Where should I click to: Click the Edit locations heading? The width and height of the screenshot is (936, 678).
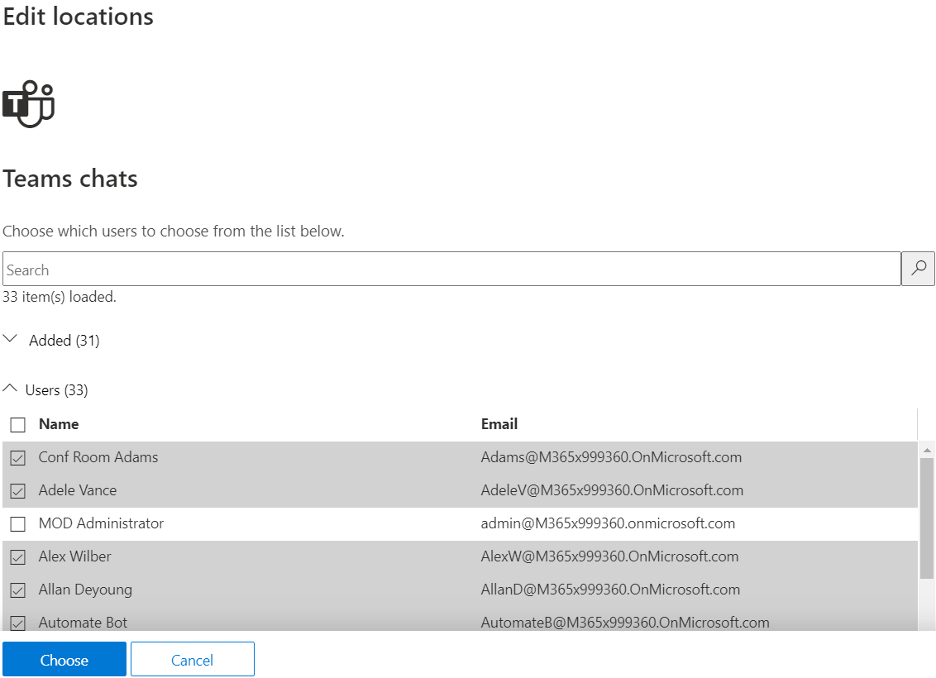78,17
